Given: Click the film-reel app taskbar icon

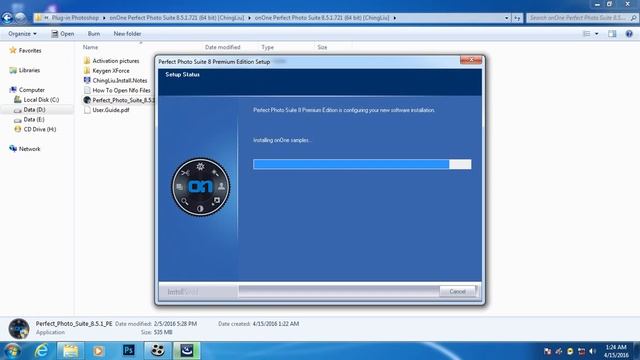Looking at the screenshot, I should (x=158, y=351).
